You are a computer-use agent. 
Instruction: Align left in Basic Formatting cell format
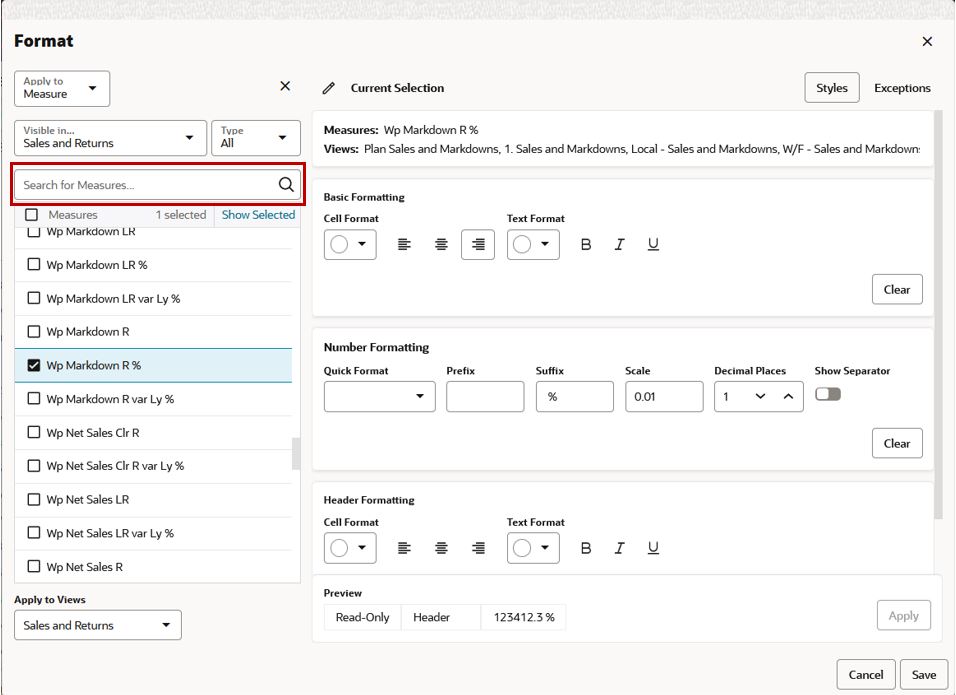[404, 245]
